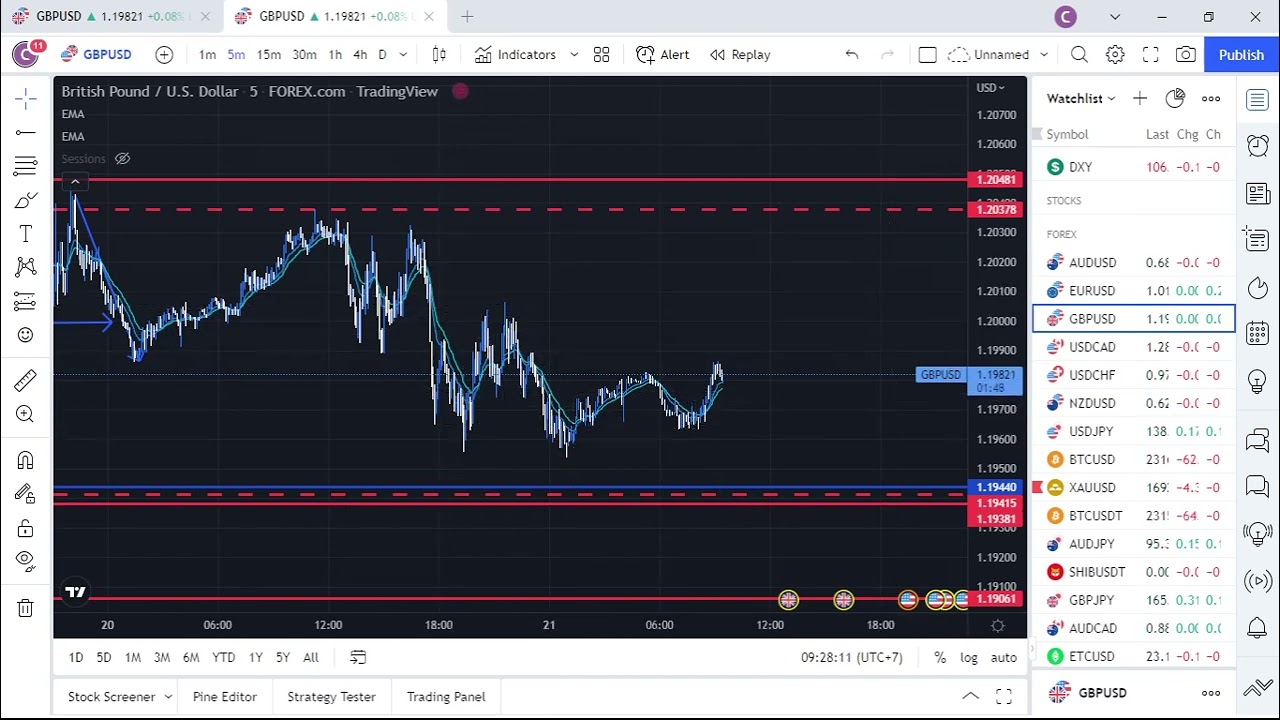1280x720 pixels.
Task: Open the Calendar panel icon
Action: click(x=1258, y=333)
